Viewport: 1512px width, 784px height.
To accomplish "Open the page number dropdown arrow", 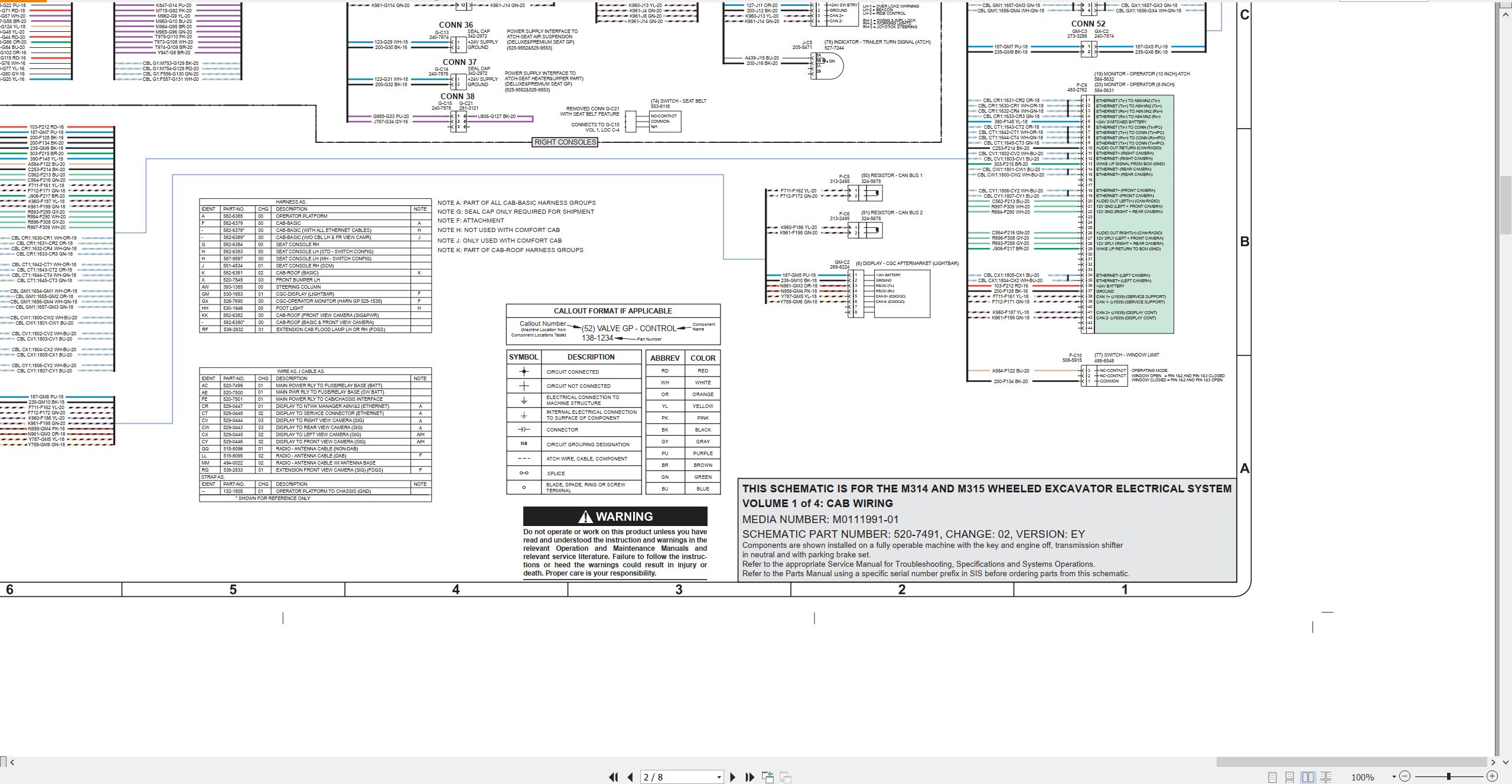I will (719, 778).
